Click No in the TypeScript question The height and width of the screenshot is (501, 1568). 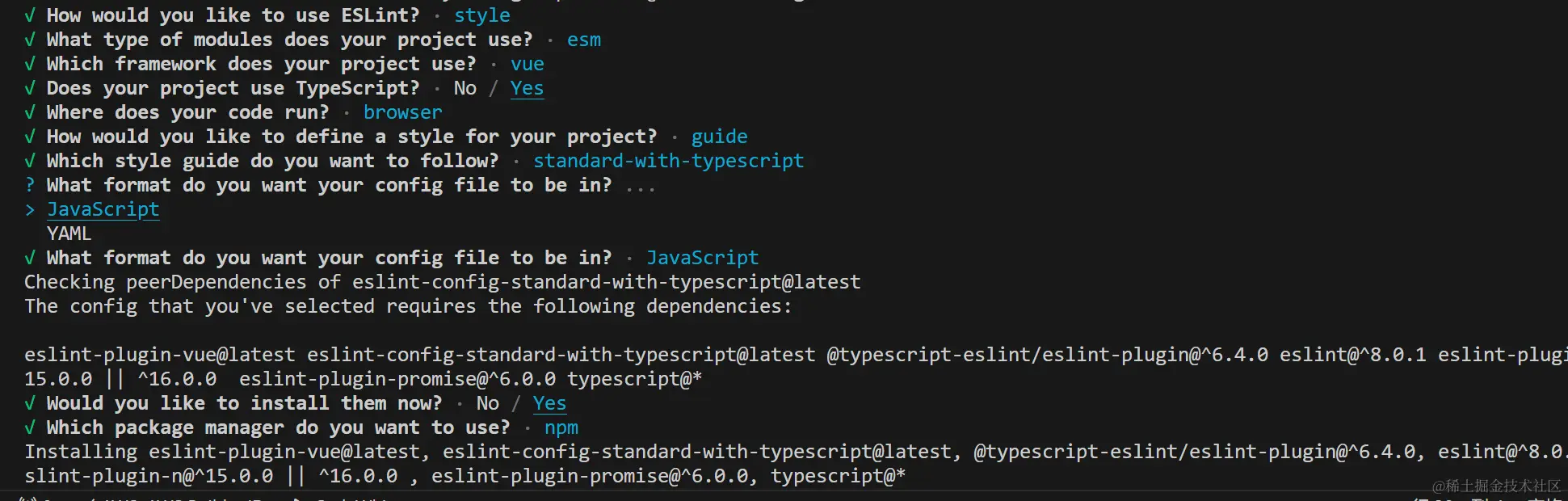[x=465, y=88]
